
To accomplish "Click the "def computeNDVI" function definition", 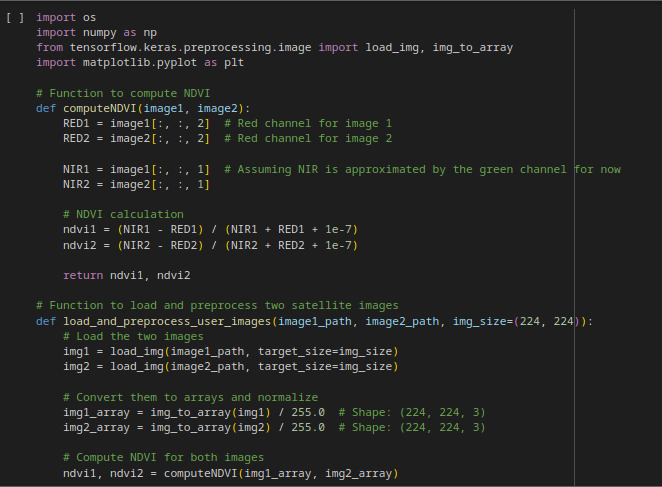I will (x=143, y=108).
